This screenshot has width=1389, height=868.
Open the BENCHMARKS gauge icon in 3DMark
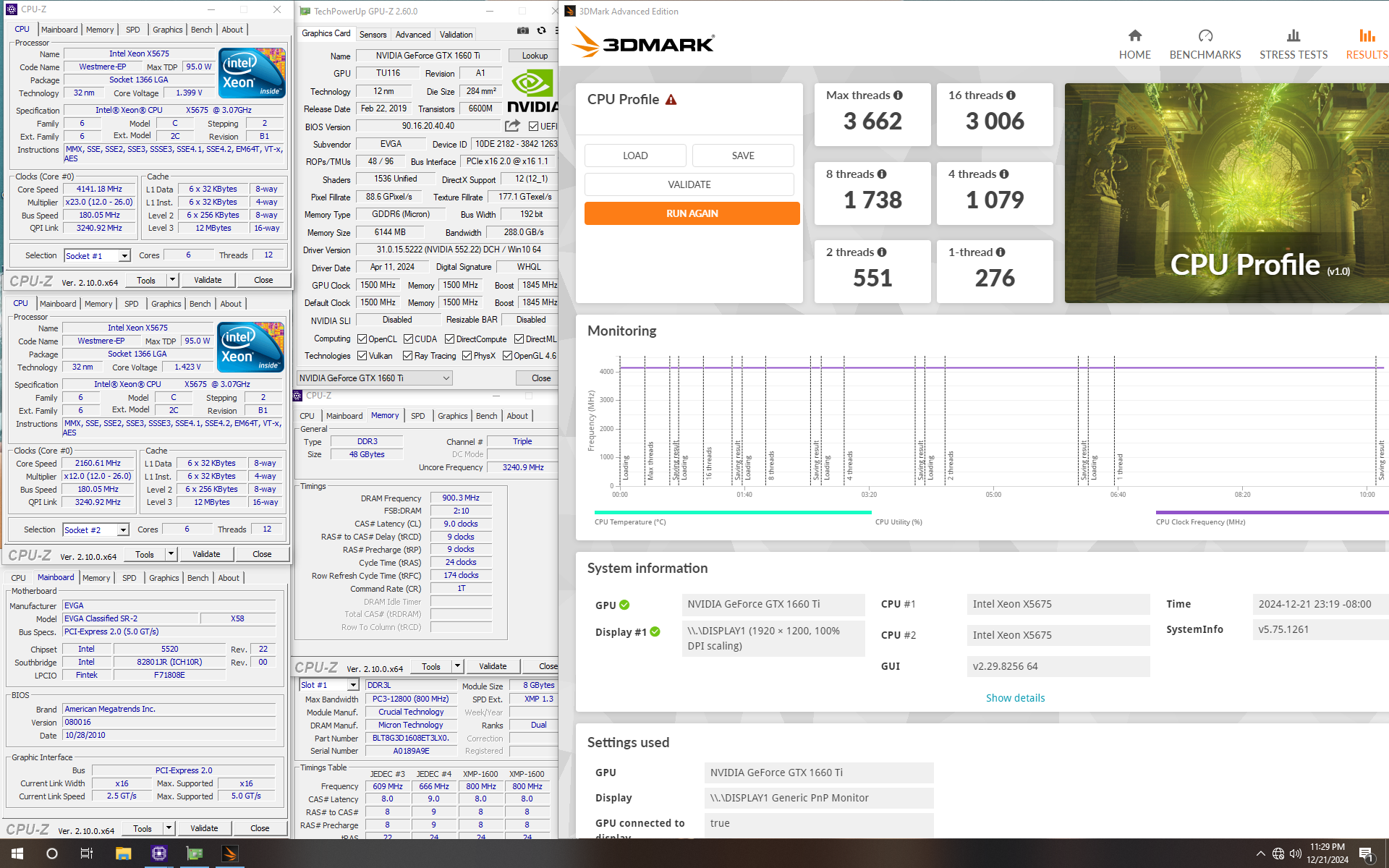(1205, 35)
